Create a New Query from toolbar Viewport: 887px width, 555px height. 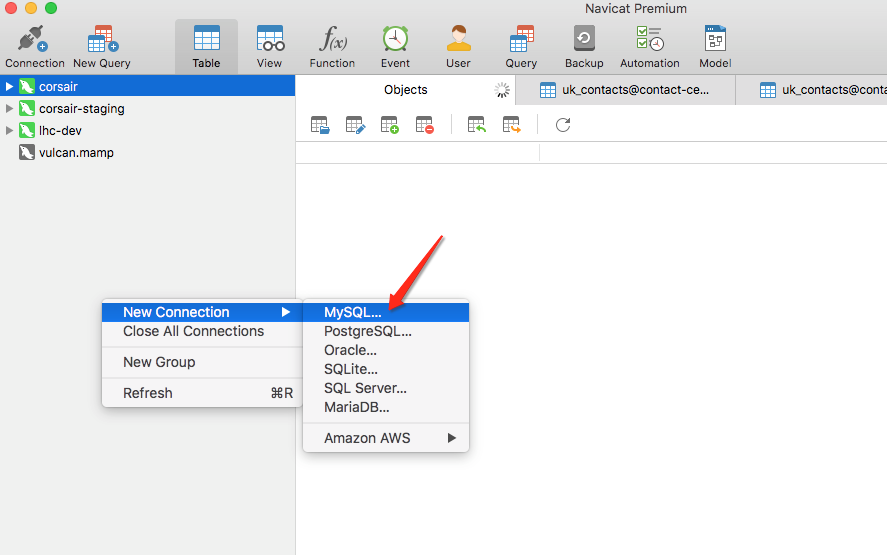102,48
